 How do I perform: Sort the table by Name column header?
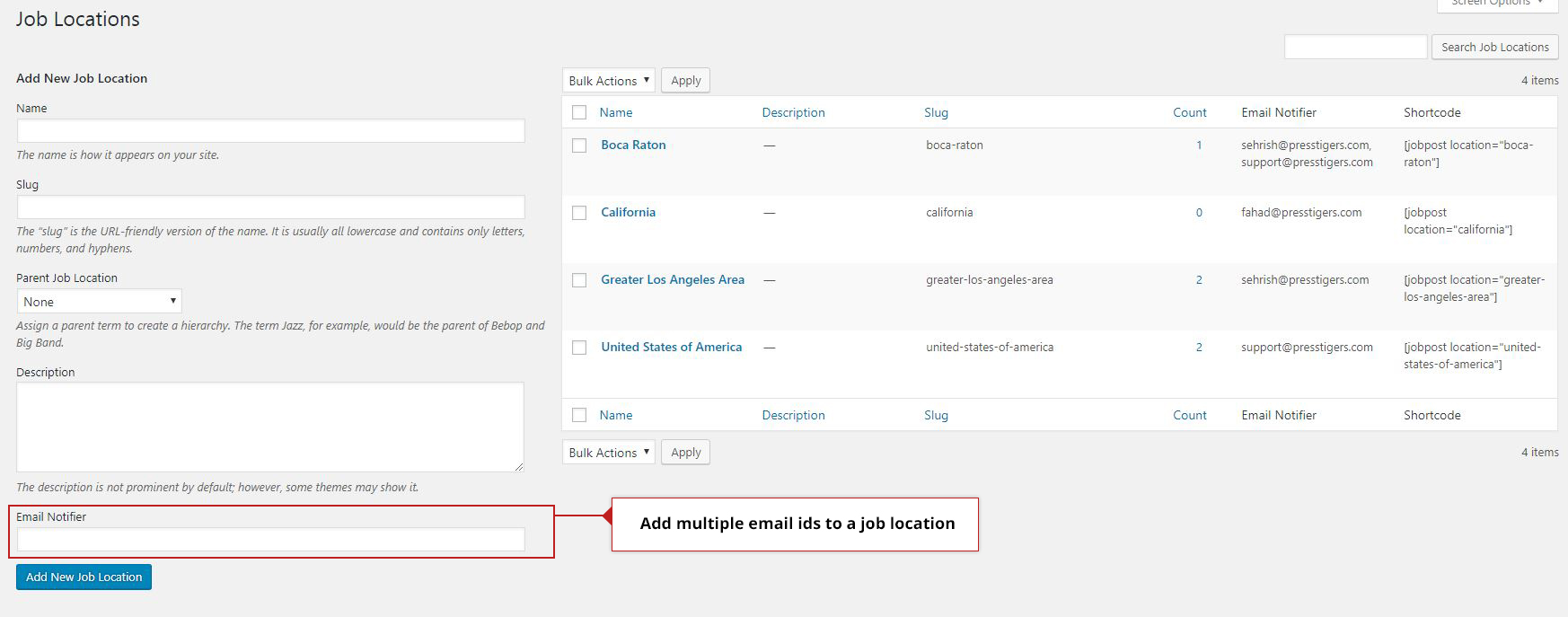(616, 112)
